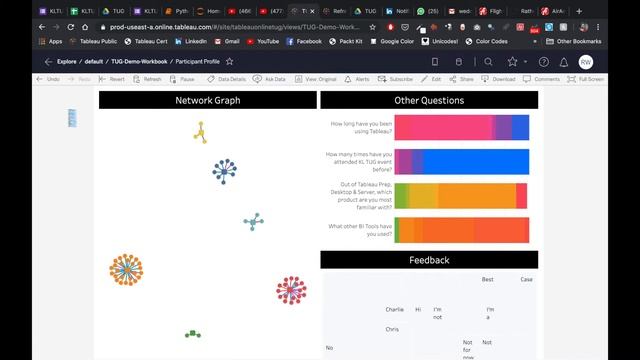Open Chrome three-dot menu
The height and width of the screenshot is (360, 640).
598,27
